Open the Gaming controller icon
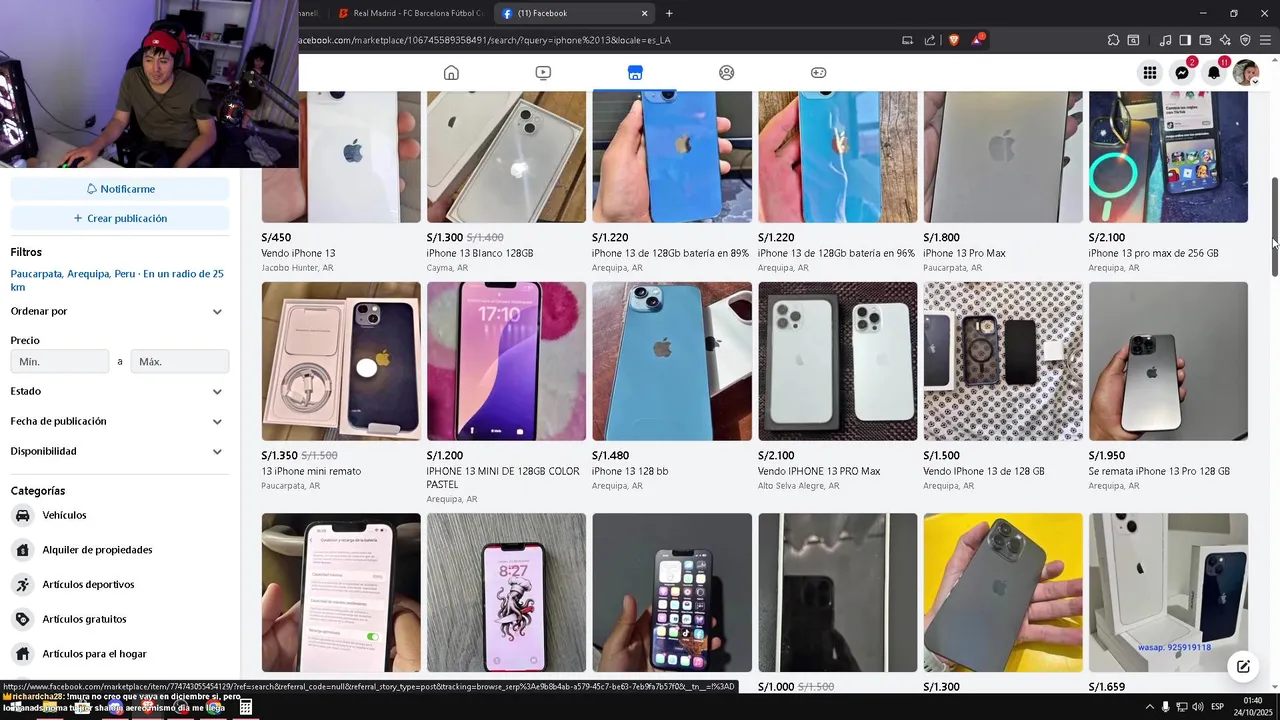This screenshot has height=720, width=1280. [x=818, y=73]
